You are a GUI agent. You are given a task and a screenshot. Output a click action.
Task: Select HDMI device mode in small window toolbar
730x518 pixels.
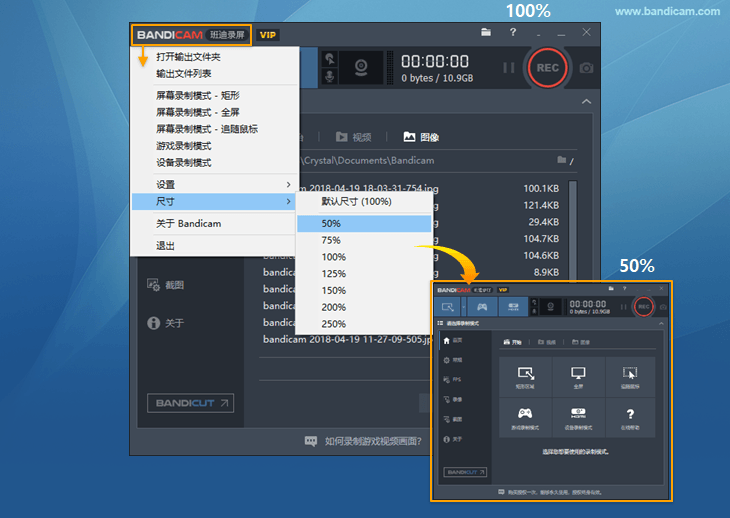(x=513, y=307)
